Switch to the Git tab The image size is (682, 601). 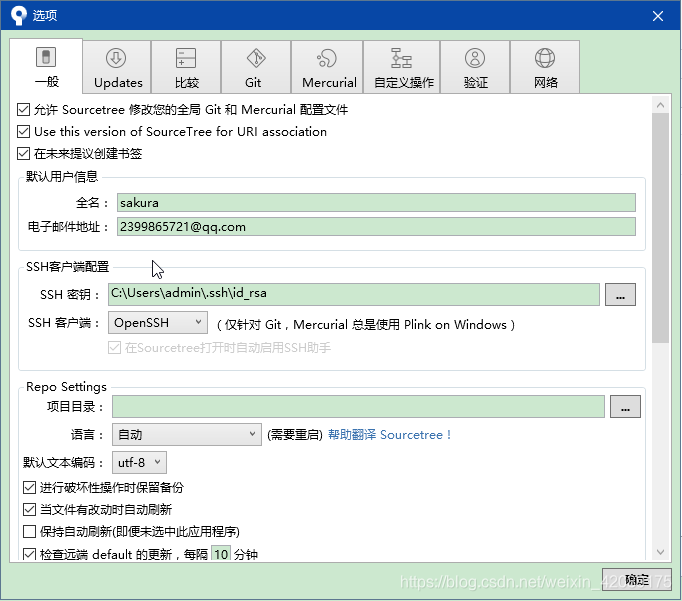(x=256, y=67)
